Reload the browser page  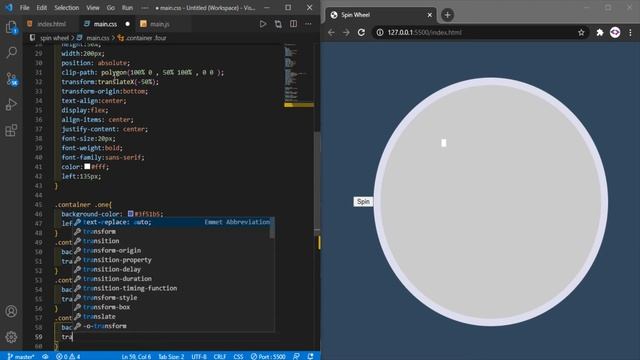(361, 32)
